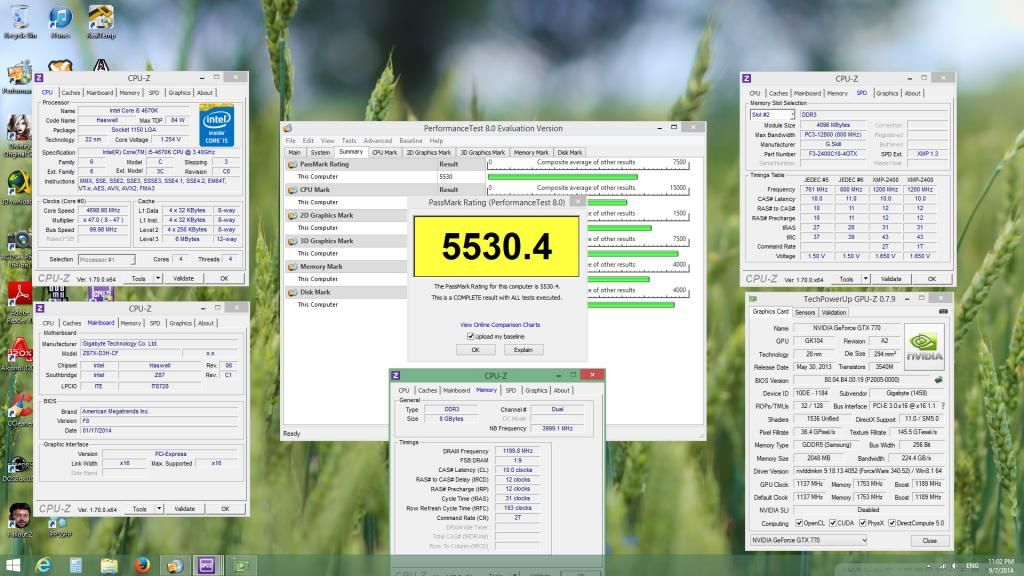Click the GPU-Z screenshot camera icon

(x=942, y=312)
